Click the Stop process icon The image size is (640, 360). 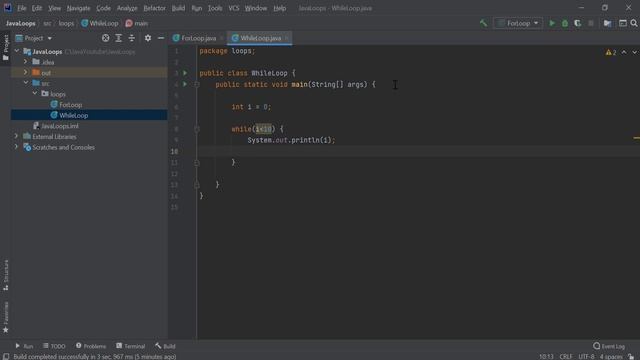click(x=591, y=23)
